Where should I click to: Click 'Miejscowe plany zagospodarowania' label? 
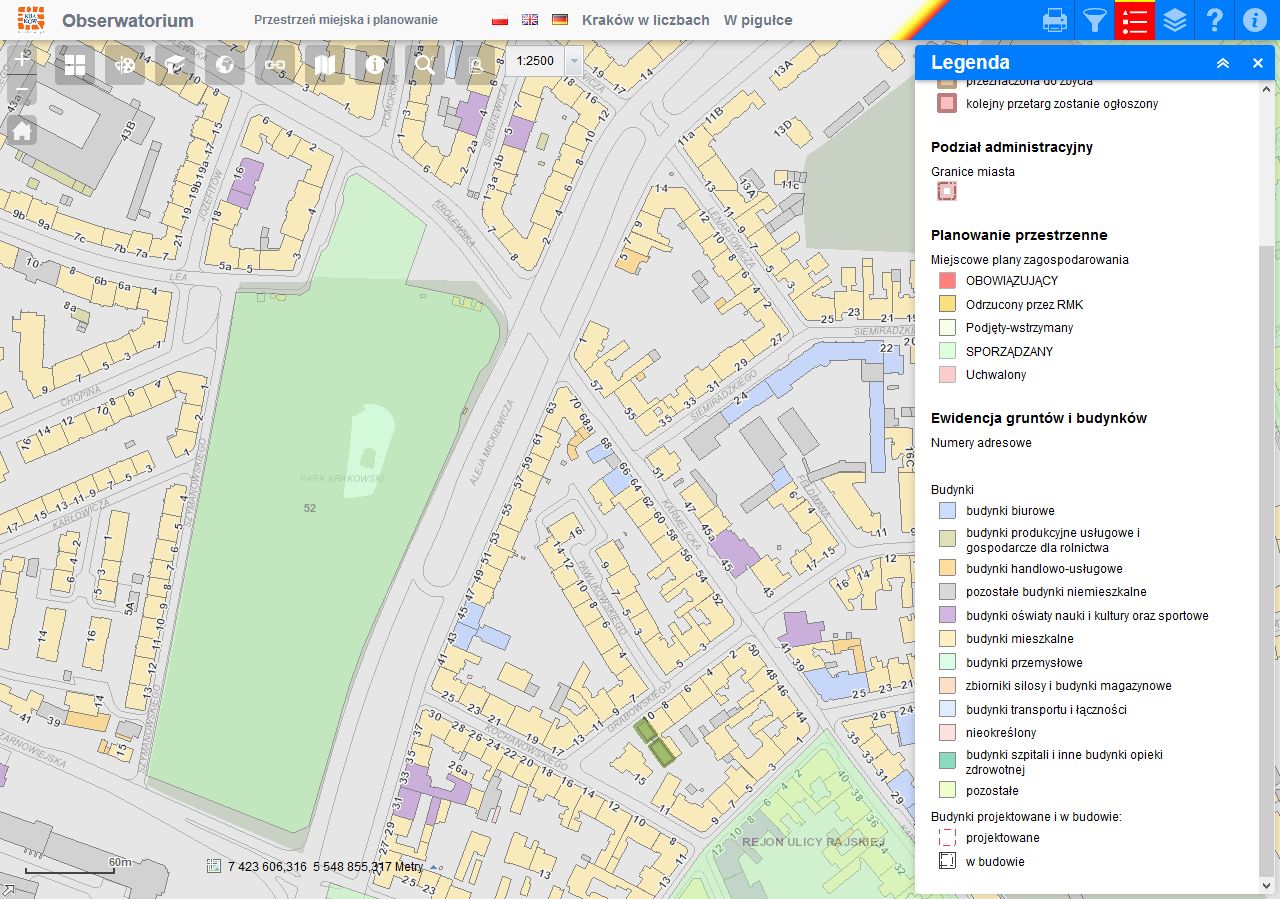coord(1030,259)
